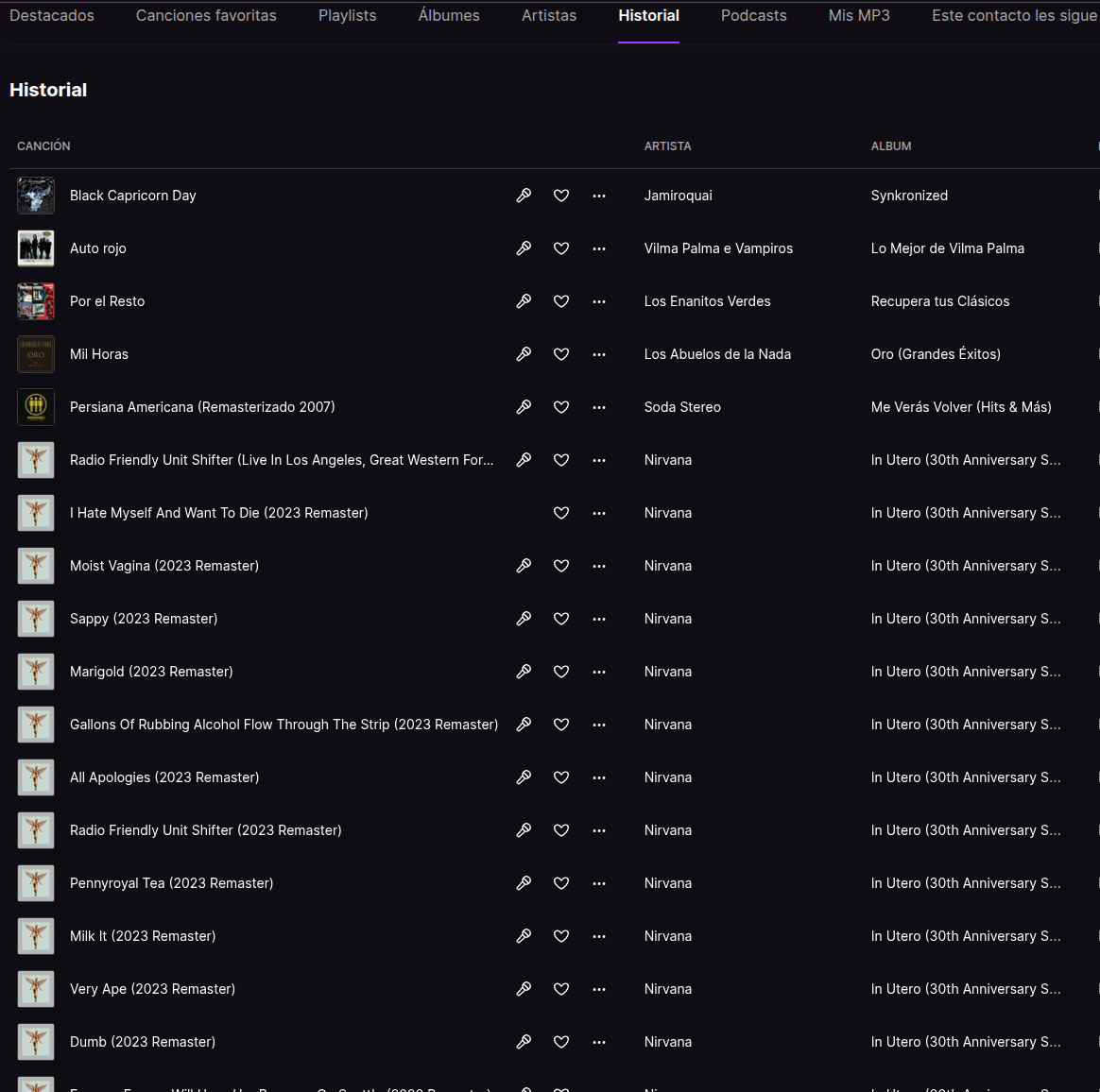1100x1092 pixels.
Task: Go to the Playlists tab
Action: pyautogui.click(x=347, y=15)
